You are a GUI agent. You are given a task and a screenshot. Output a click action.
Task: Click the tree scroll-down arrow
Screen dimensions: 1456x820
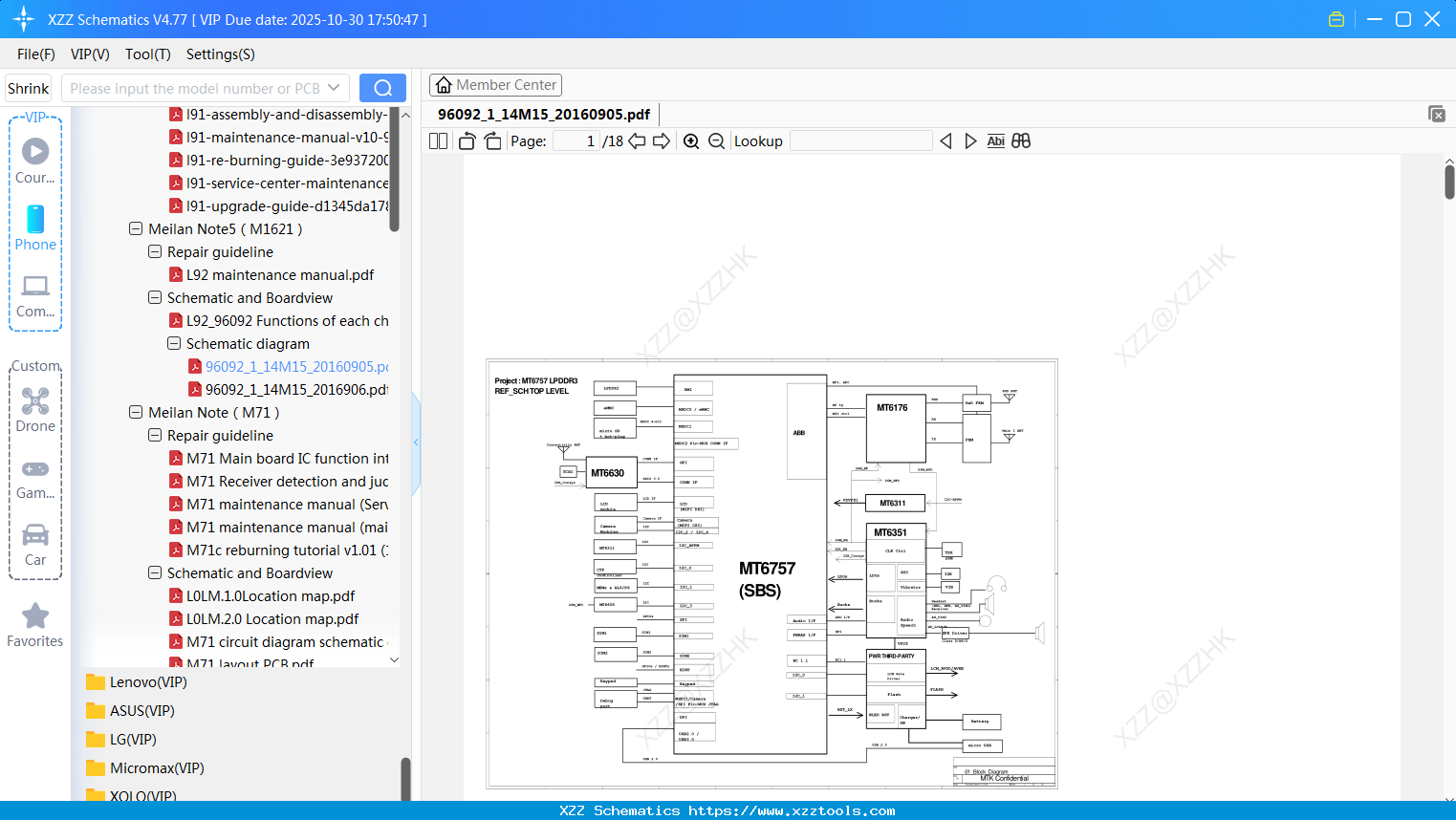point(394,659)
